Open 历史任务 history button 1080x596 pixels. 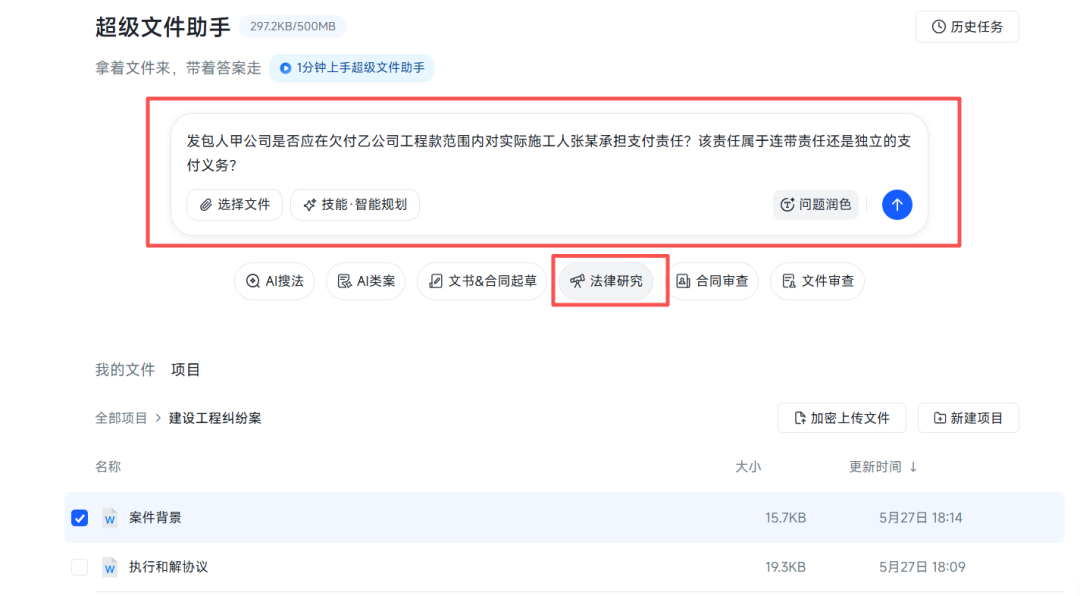966,27
